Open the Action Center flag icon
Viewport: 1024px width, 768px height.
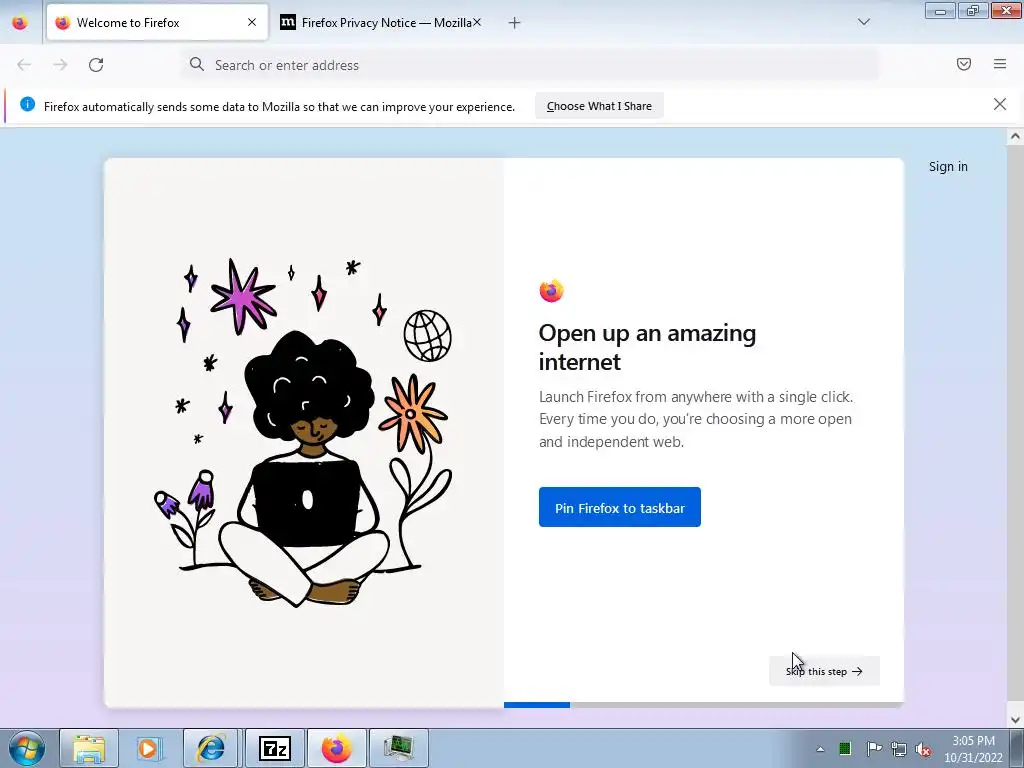(x=873, y=748)
